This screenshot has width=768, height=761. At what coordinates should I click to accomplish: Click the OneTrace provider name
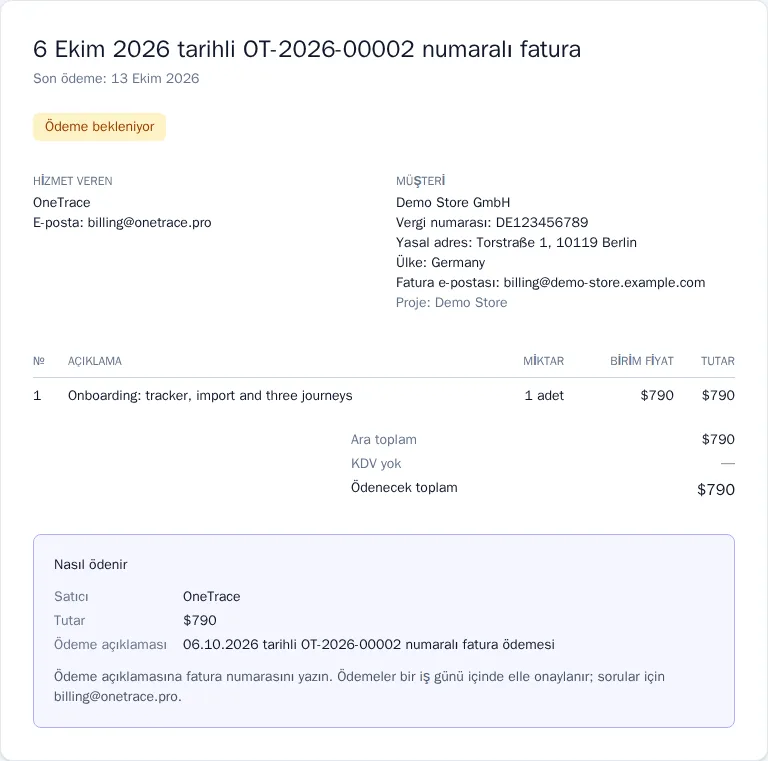62,202
